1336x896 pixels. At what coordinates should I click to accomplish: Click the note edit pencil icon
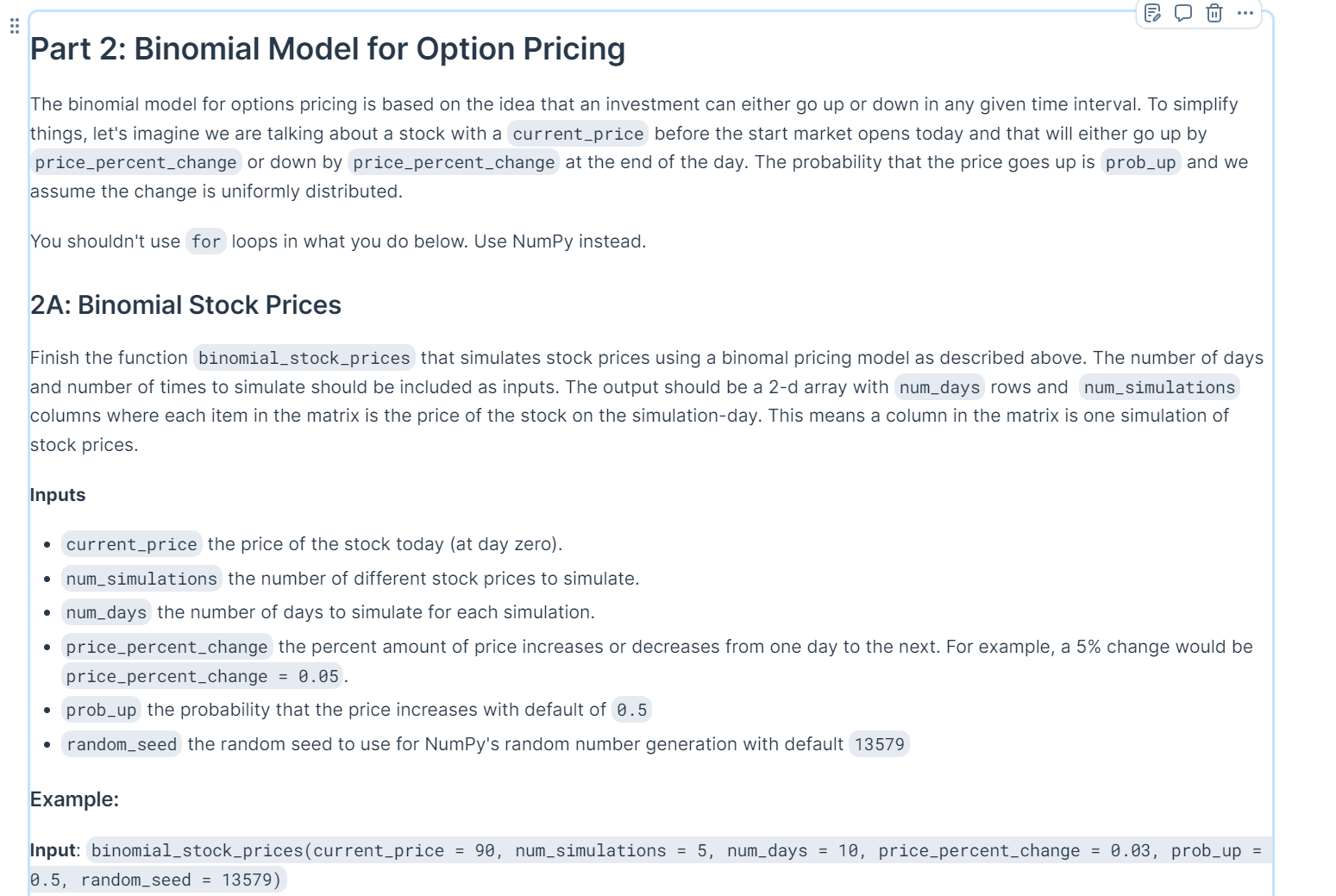coord(1151,14)
